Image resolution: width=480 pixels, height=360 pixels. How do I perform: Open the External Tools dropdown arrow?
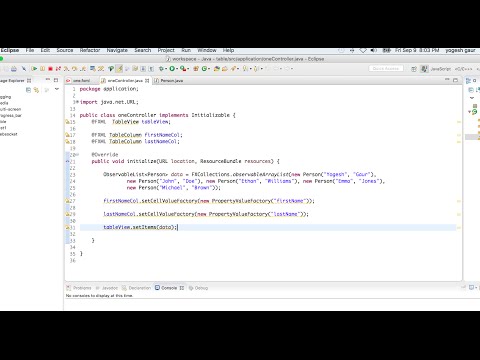tap(188, 69)
